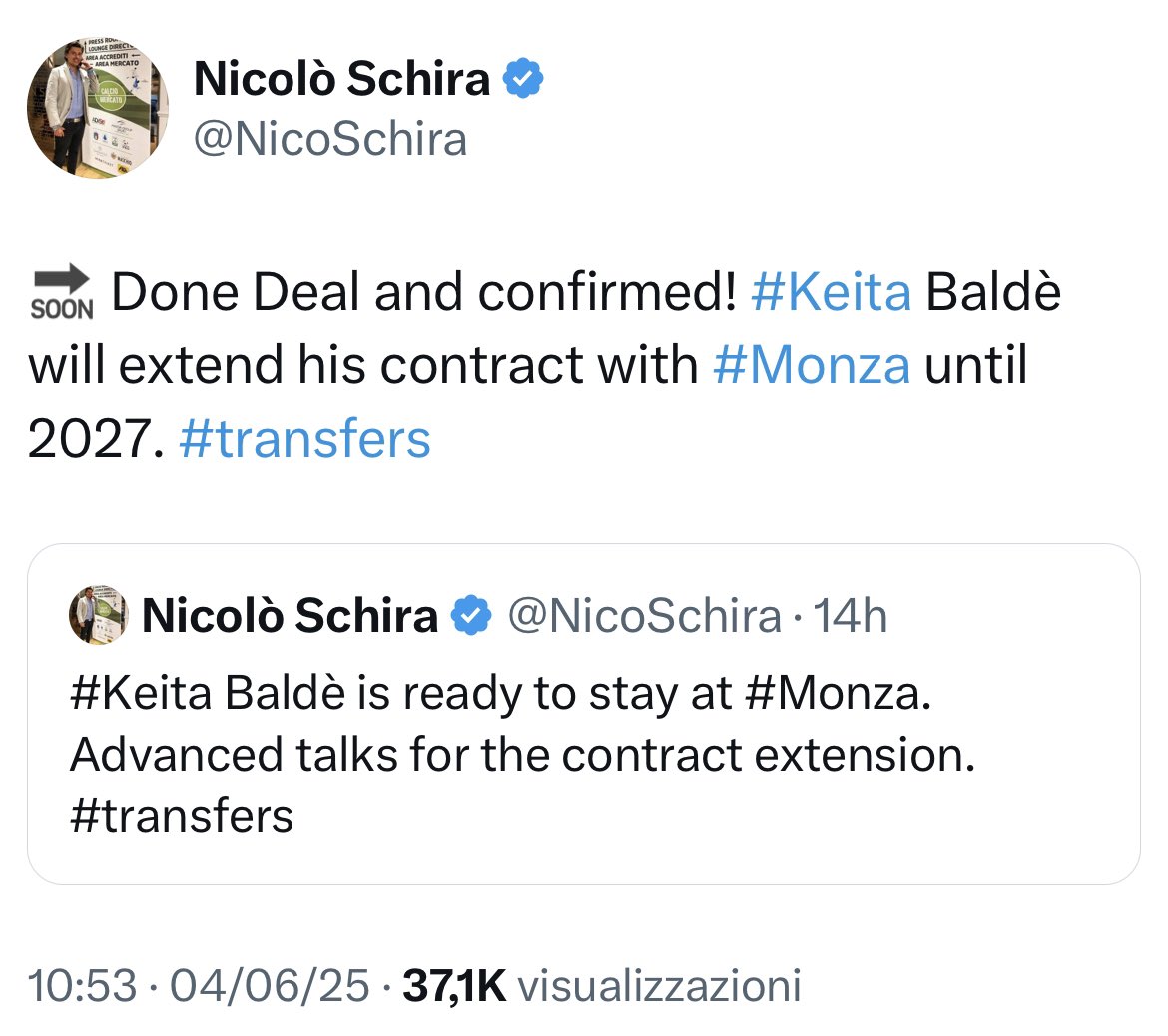
Task: Click the Nicolò Schira display name at top
Action: pyautogui.click(x=341, y=78)
